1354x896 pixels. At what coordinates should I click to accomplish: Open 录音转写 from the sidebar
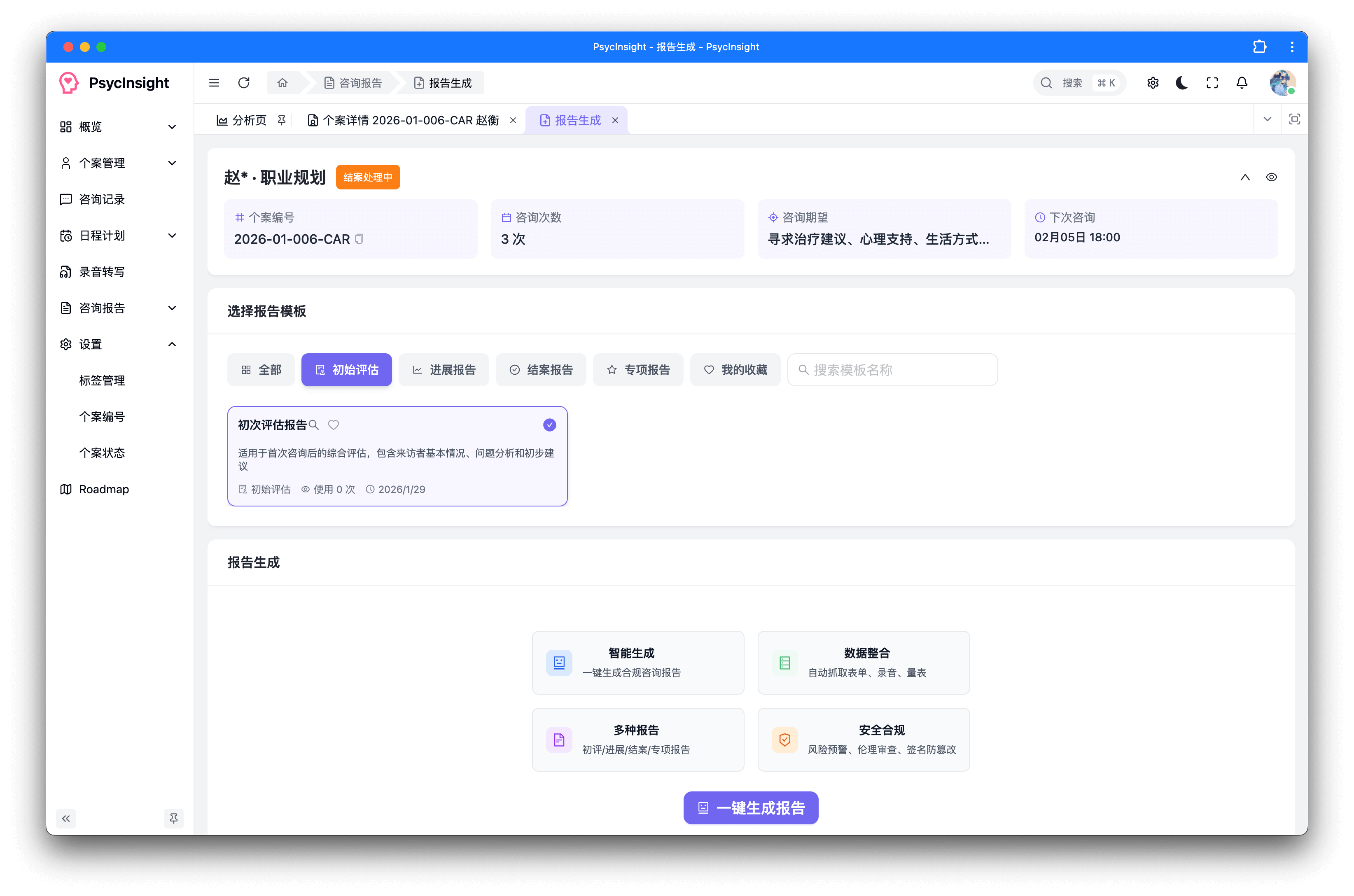(102, 271)
